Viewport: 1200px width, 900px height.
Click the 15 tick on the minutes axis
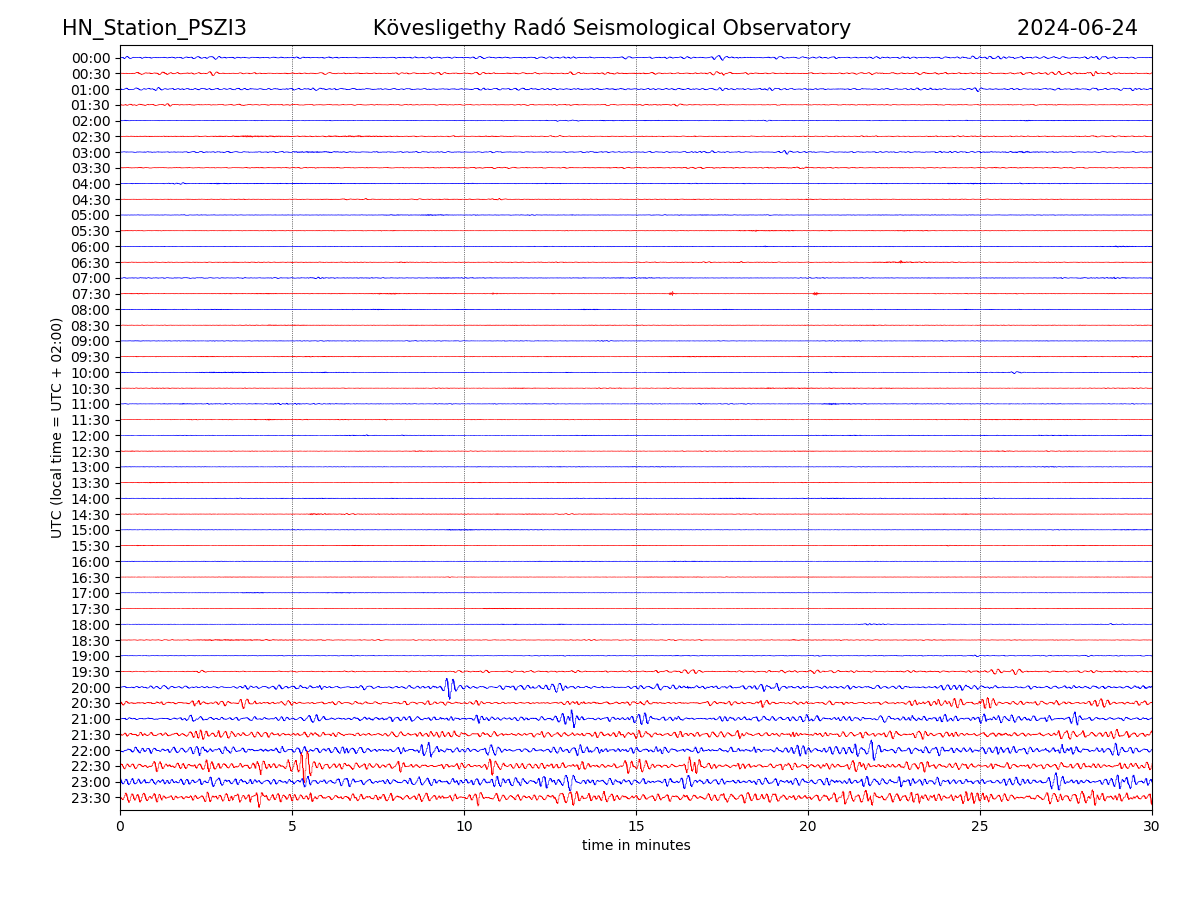(636, 826)
